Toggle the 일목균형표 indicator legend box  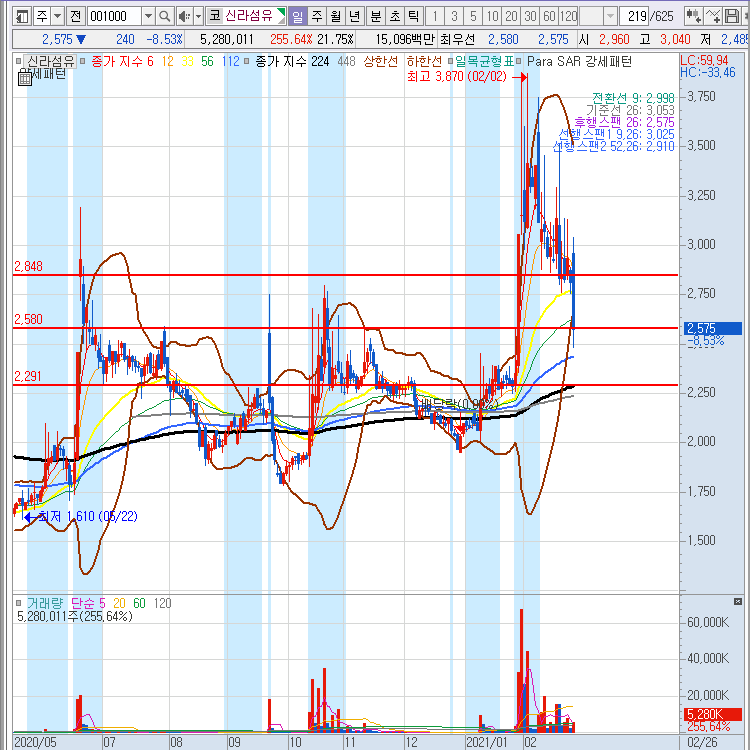tap(450, 61)
